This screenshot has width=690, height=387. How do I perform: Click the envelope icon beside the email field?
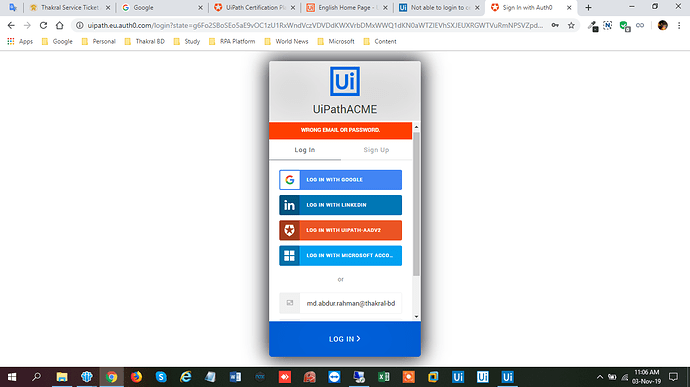[x=290, y=303]
